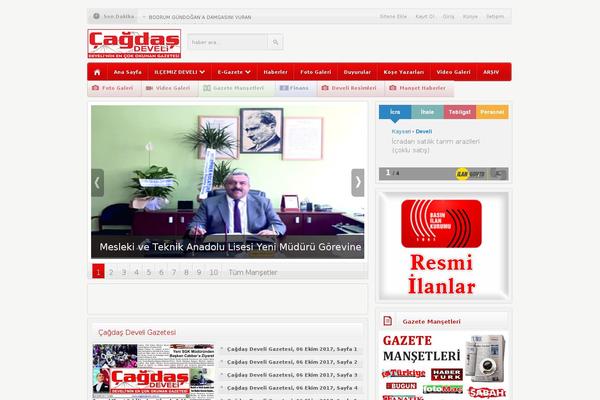Open Çağdaş Develi Gazetesi 06 Ekim 2017 Sayfa 1
The height and width of the screenshot is (400, 600).
coord(292,349)
